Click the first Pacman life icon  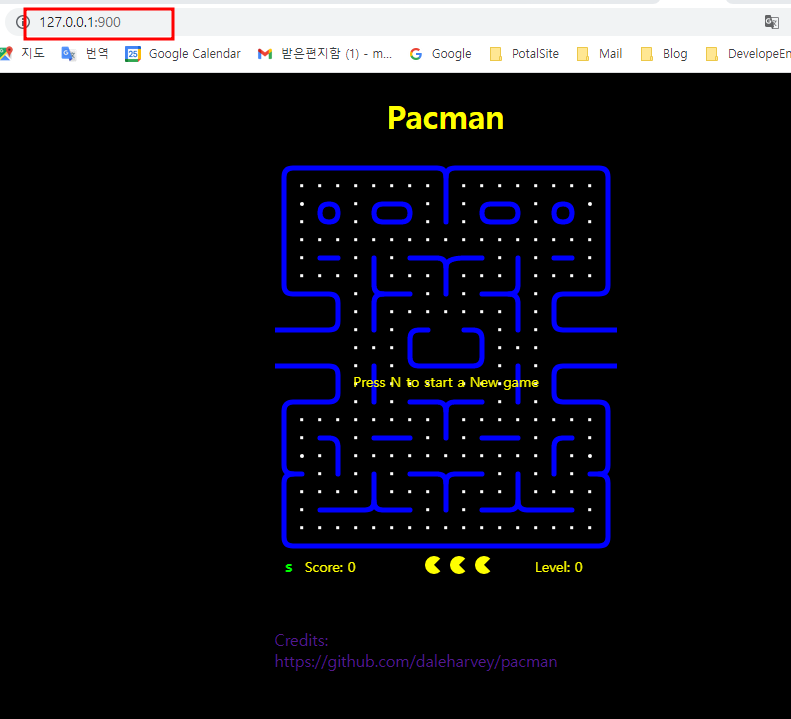coord(432,565)
